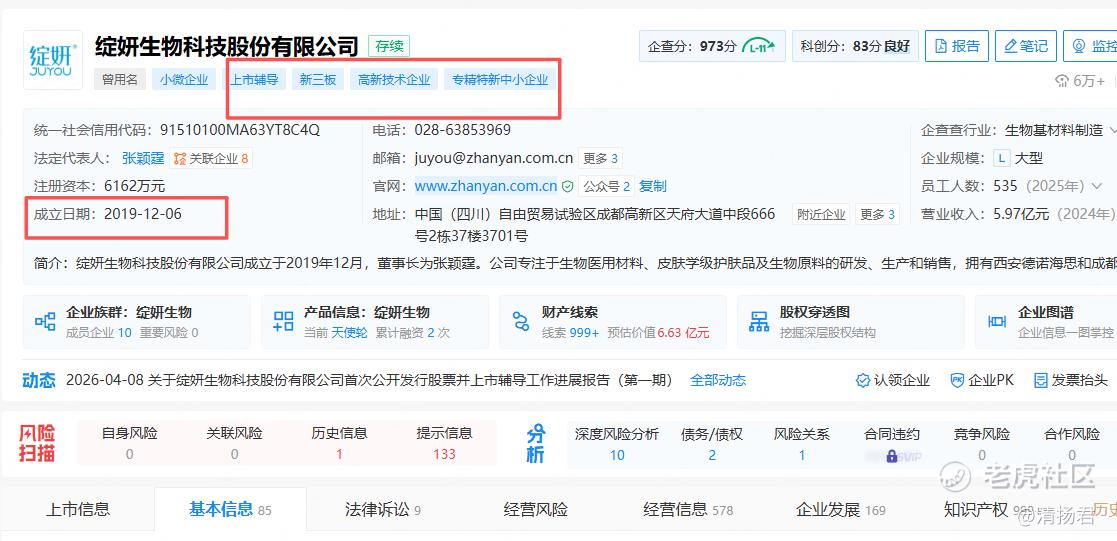This screenshot has height=541, width=1117.
Task: Open 债务/债权 count 2
Action: (712, 455)
